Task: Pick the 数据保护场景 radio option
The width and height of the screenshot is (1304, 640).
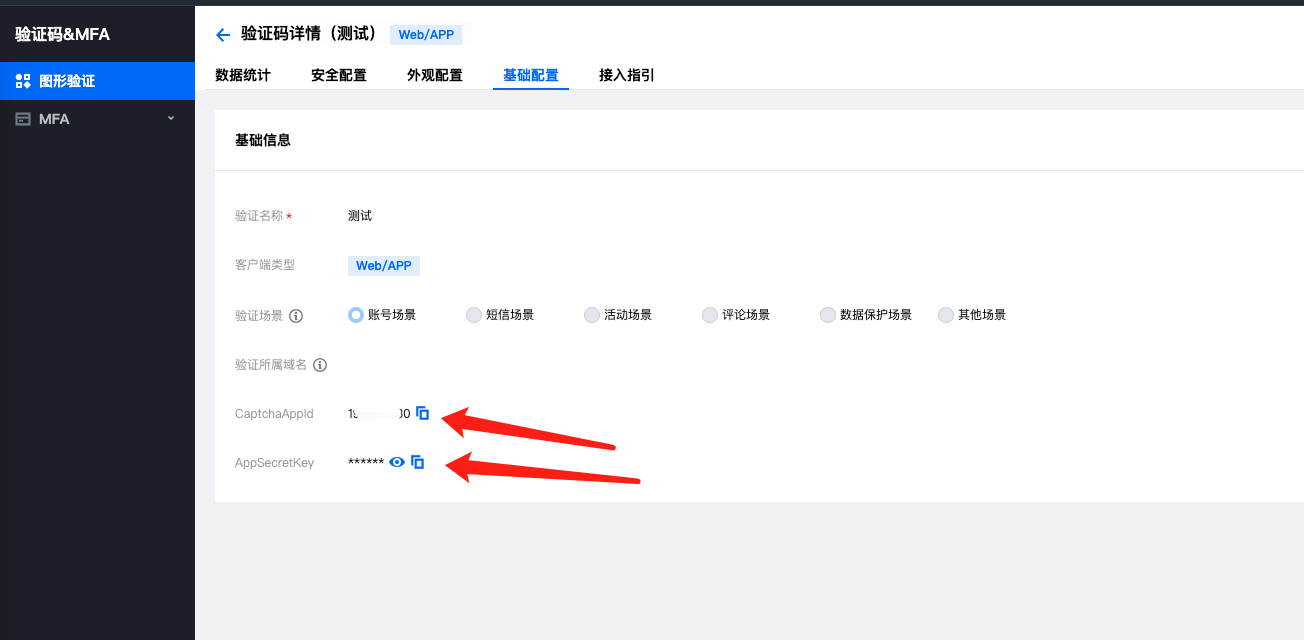Action: 827,315
